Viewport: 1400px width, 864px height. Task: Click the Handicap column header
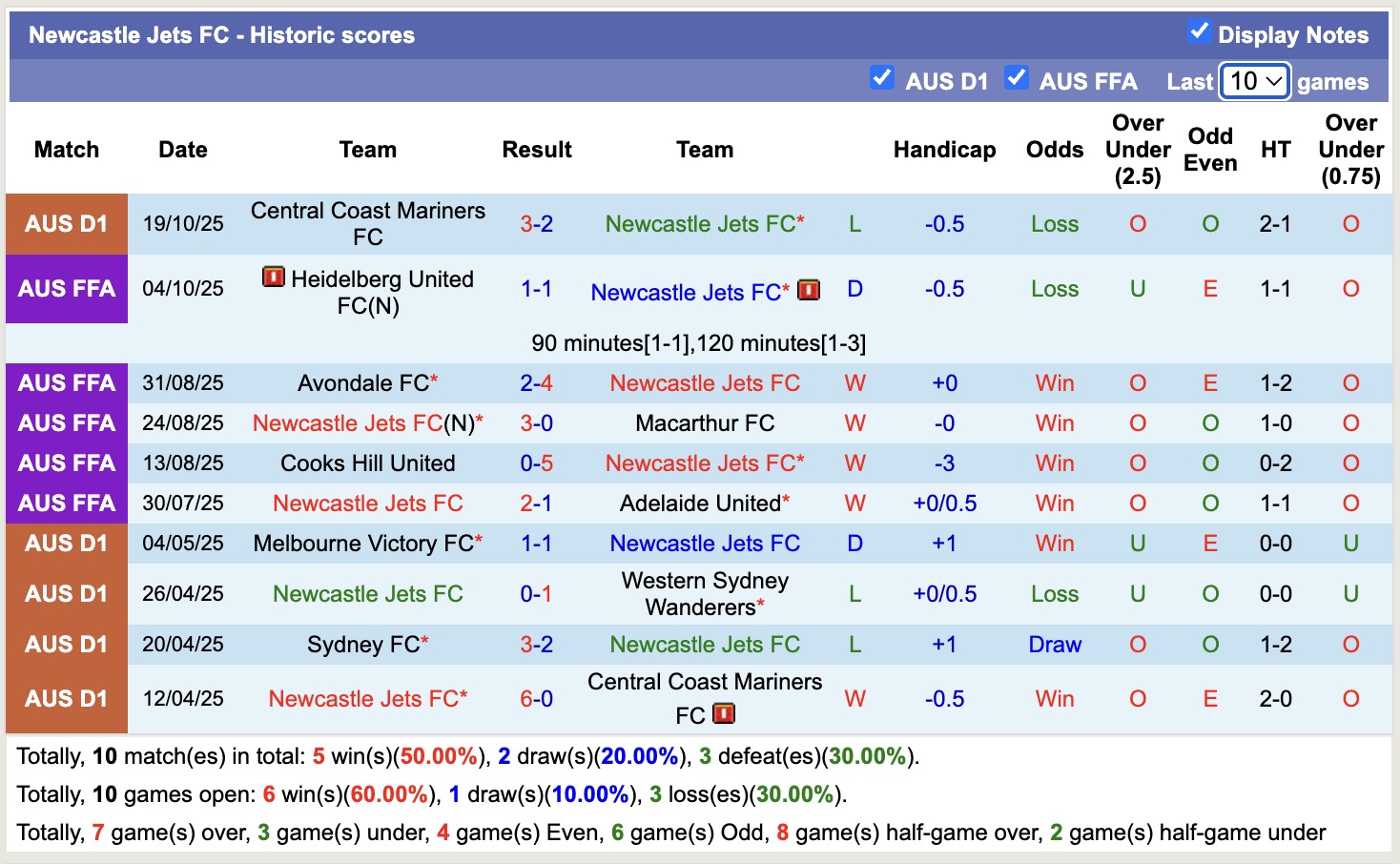click(944, 150)
